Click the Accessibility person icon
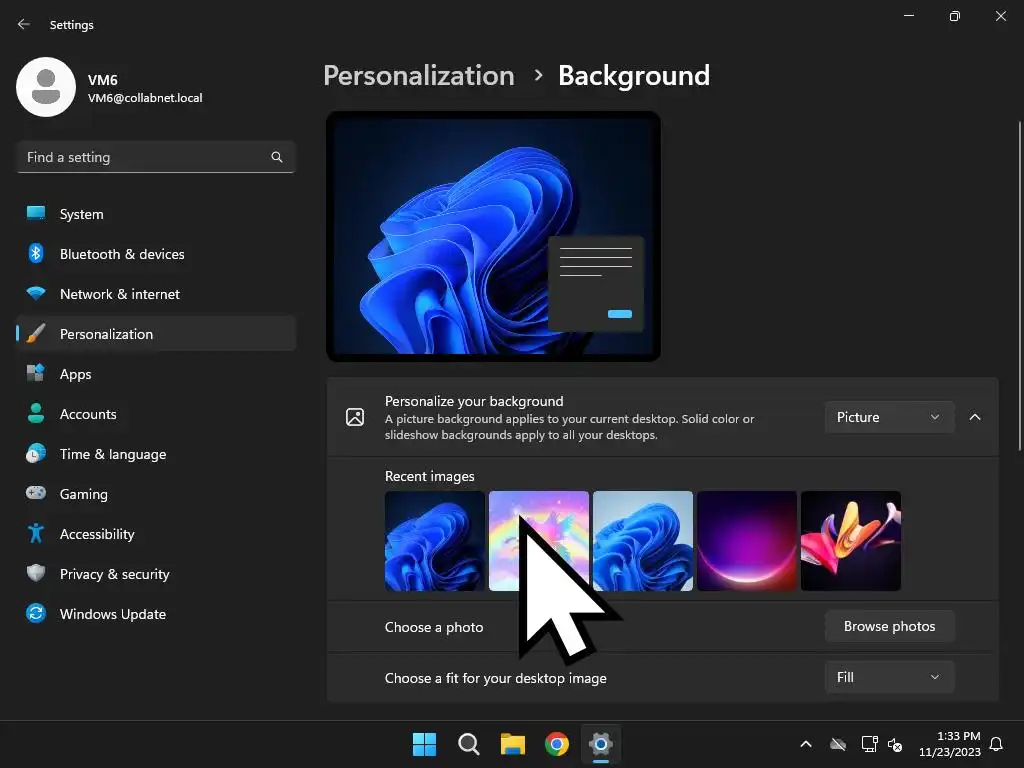Image resolution: width=1024 pixels, height=768 pixels. pos(36,534)
